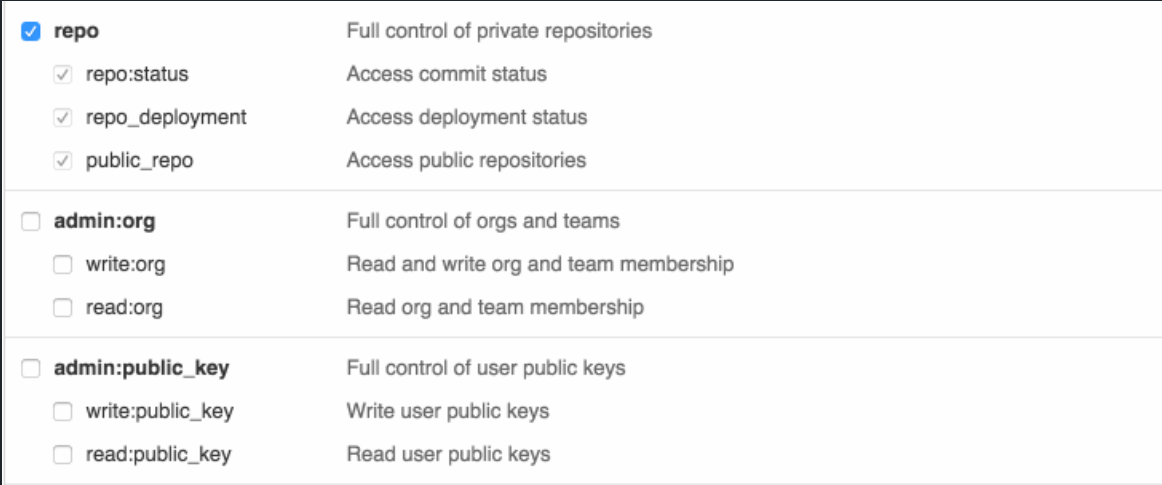Click the repo_deployment label text

pos(166,117)
